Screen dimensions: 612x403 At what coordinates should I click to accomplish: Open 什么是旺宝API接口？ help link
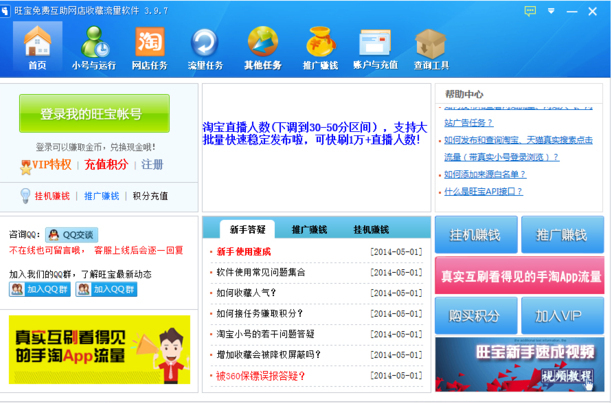pos(483,191)
